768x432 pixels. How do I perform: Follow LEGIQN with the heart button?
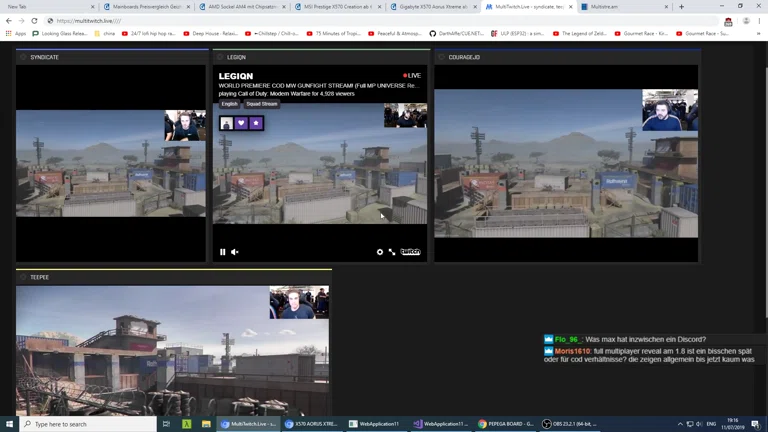point(241,123)
